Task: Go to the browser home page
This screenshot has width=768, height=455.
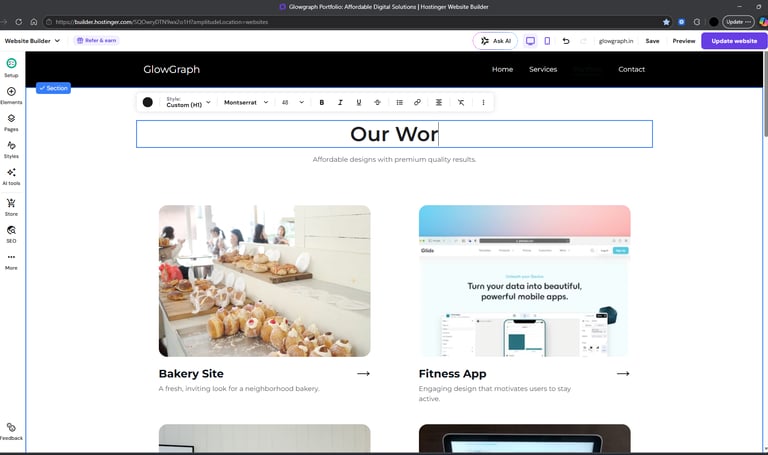Action: point(34,22)
